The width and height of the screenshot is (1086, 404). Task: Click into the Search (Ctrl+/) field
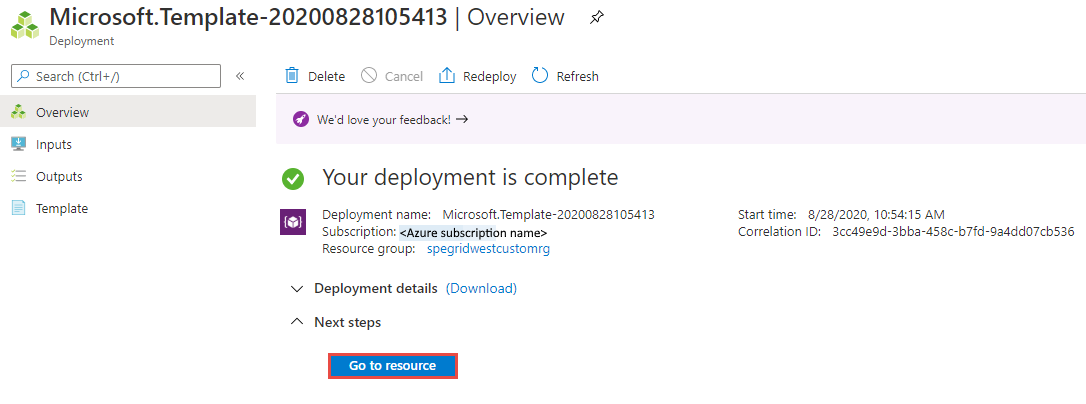[120, 76]
